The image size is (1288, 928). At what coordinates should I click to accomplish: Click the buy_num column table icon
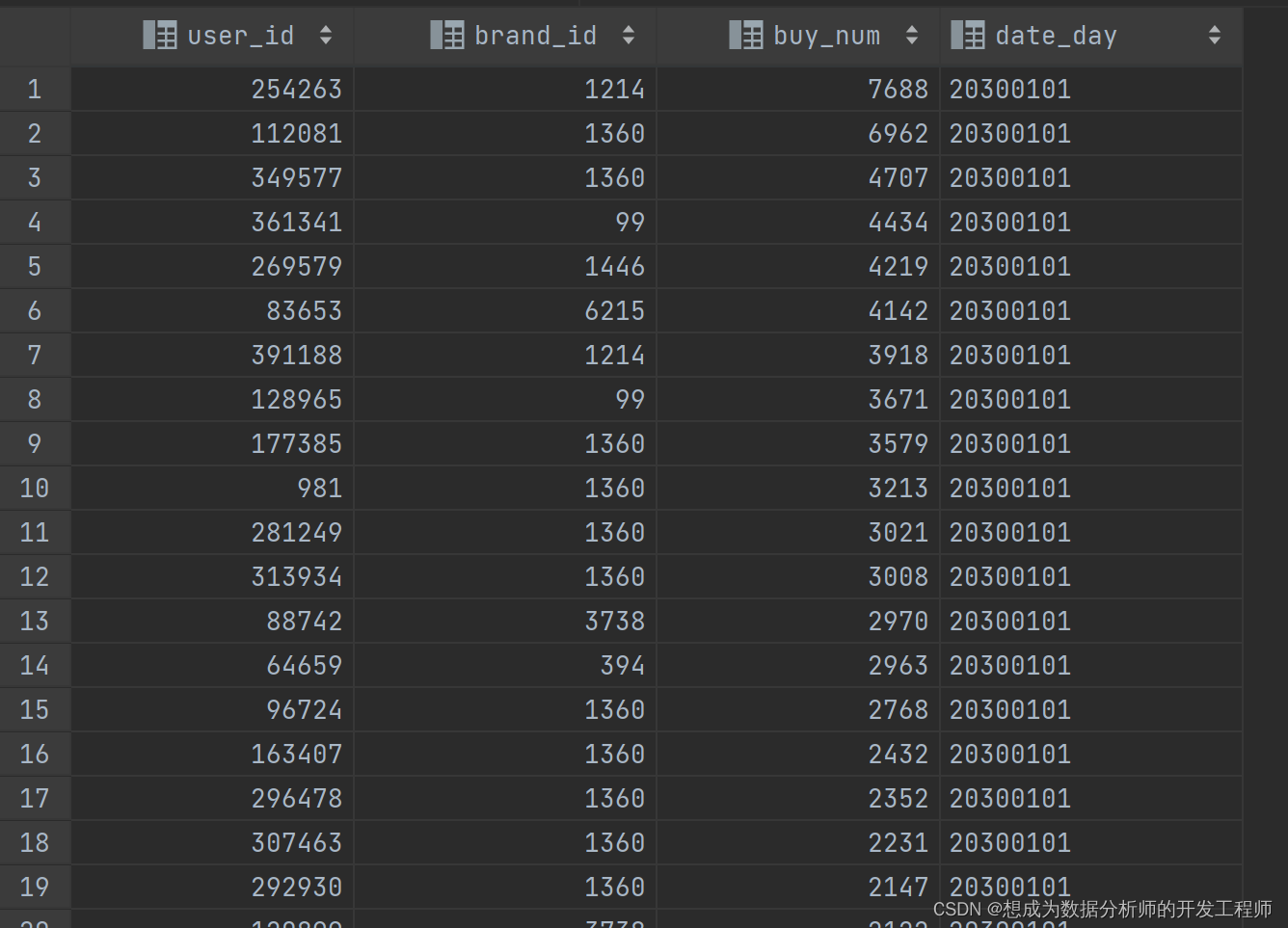746,36
